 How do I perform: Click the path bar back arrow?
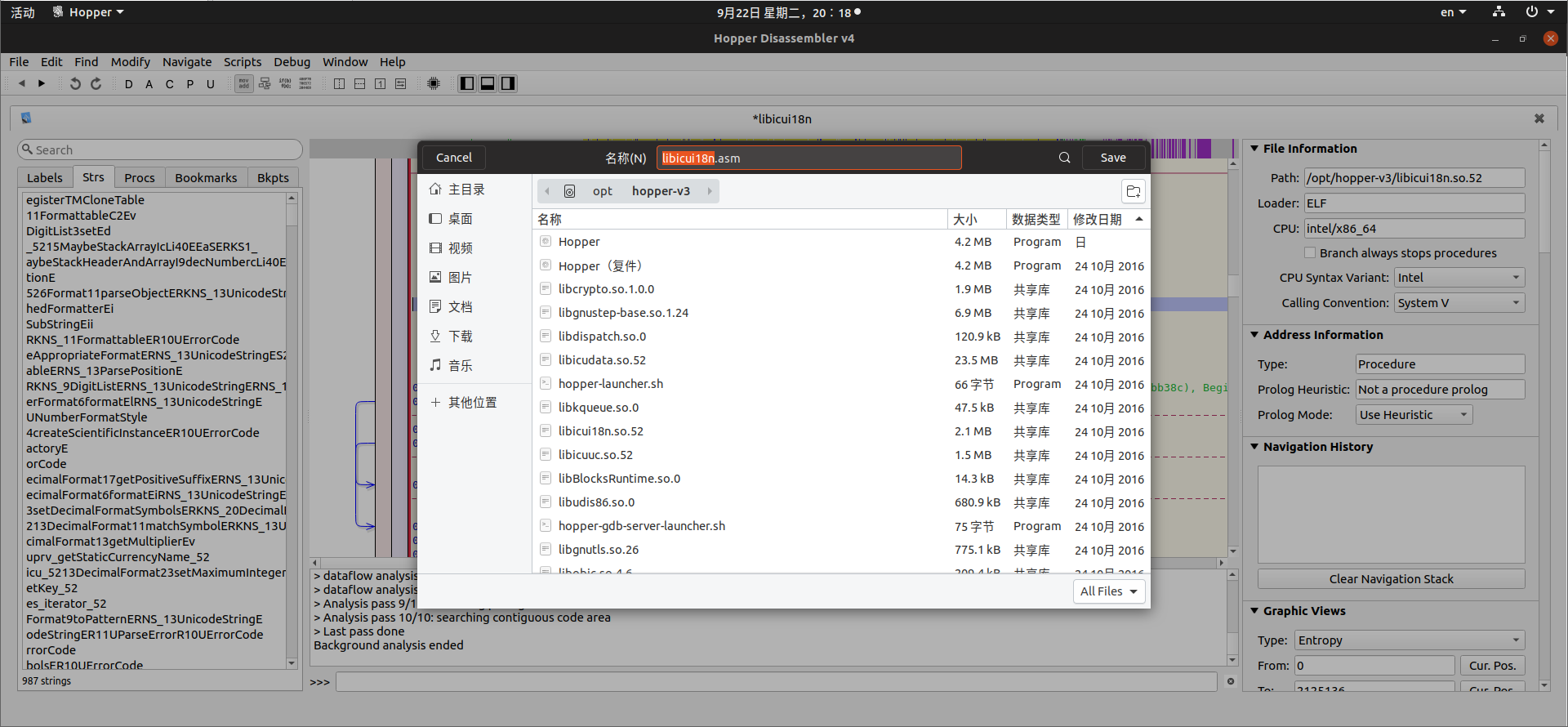[x=547, y=191]
